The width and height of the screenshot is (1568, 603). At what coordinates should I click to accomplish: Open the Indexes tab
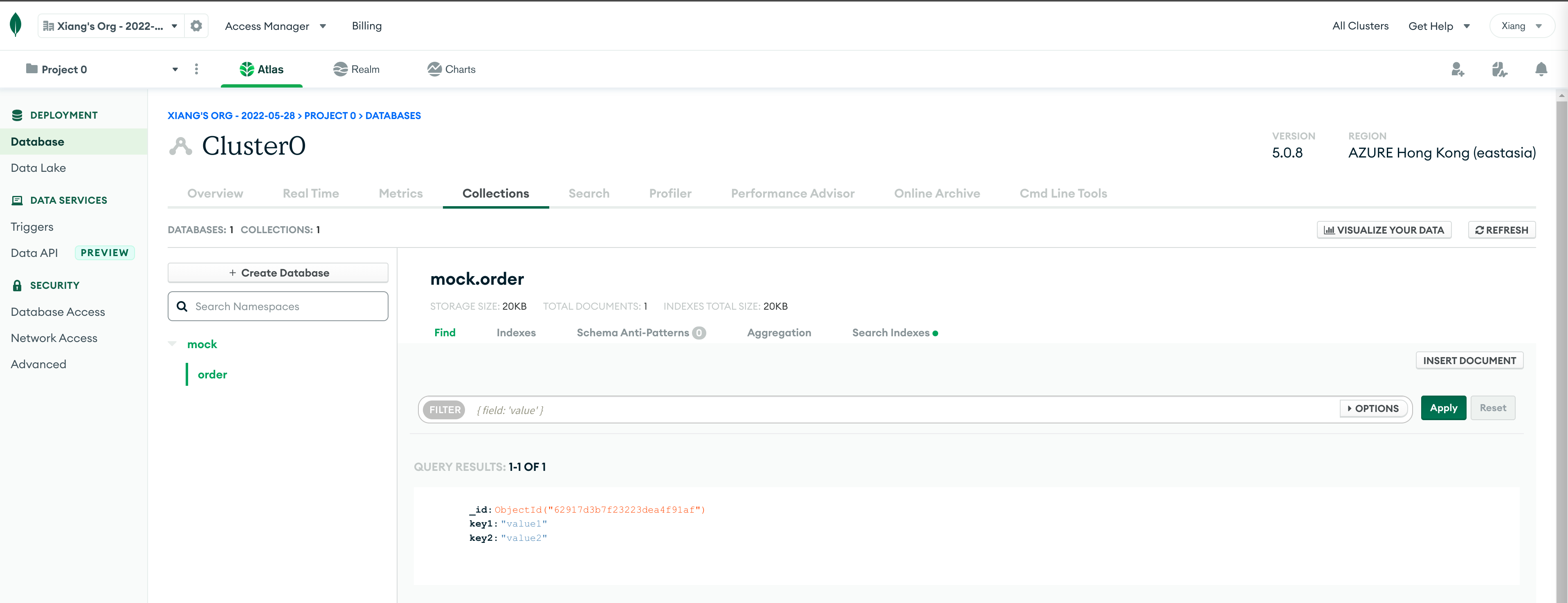coord(516,333)
